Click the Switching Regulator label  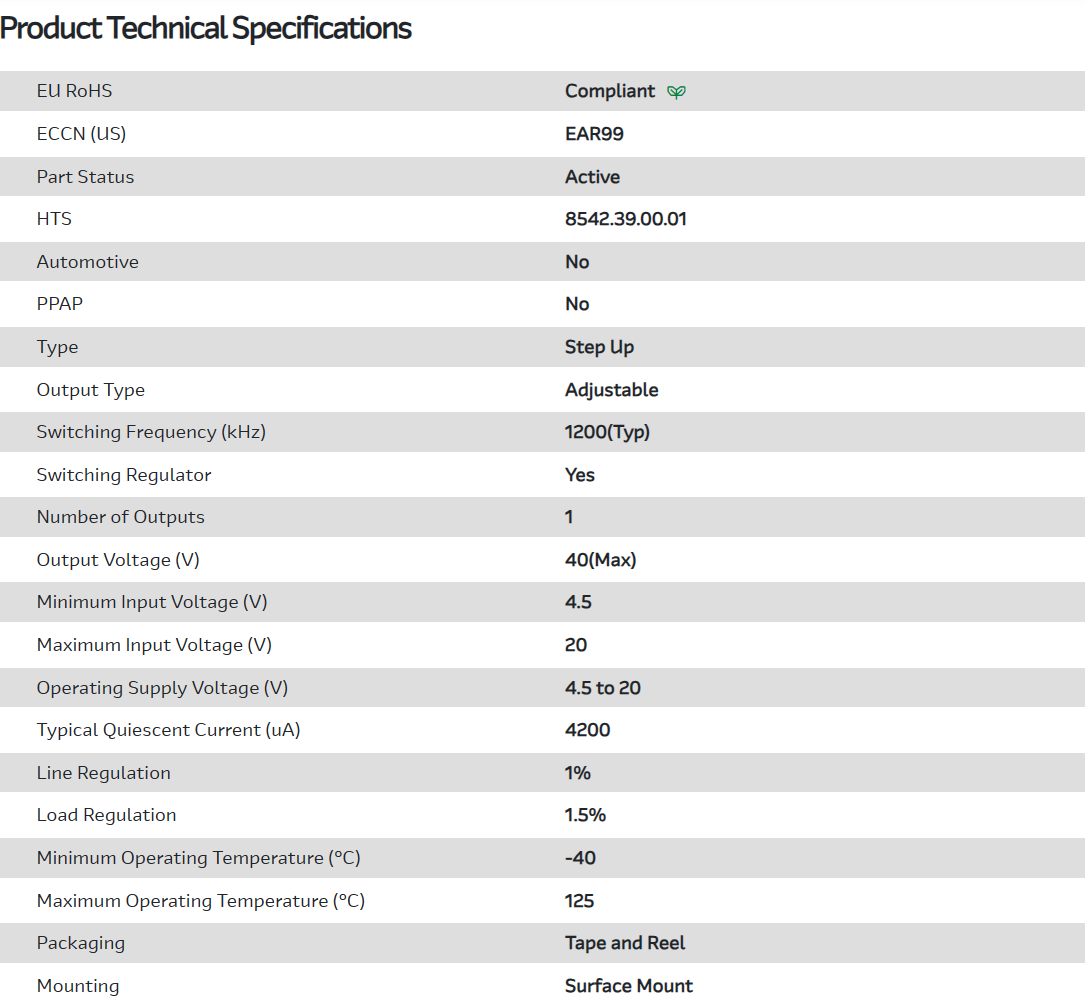click(124, 475)
